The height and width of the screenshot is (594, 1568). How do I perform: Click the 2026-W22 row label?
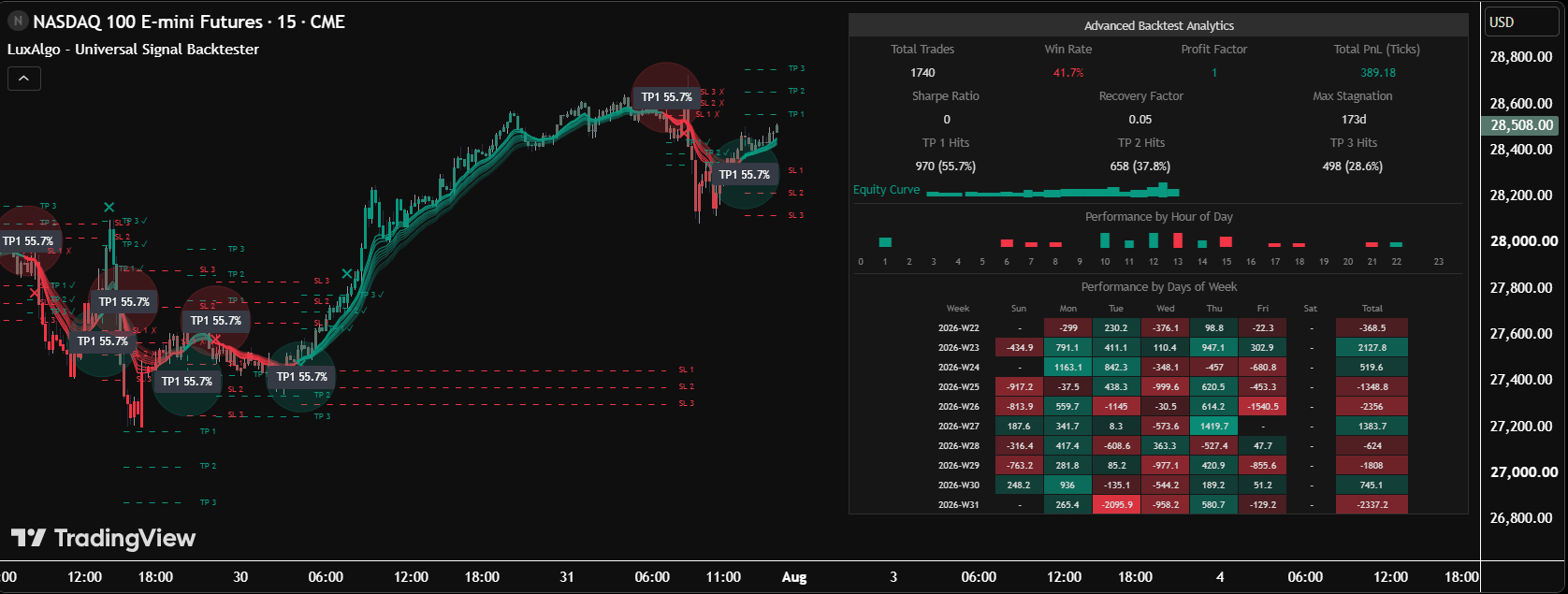[x=958, y=328]
